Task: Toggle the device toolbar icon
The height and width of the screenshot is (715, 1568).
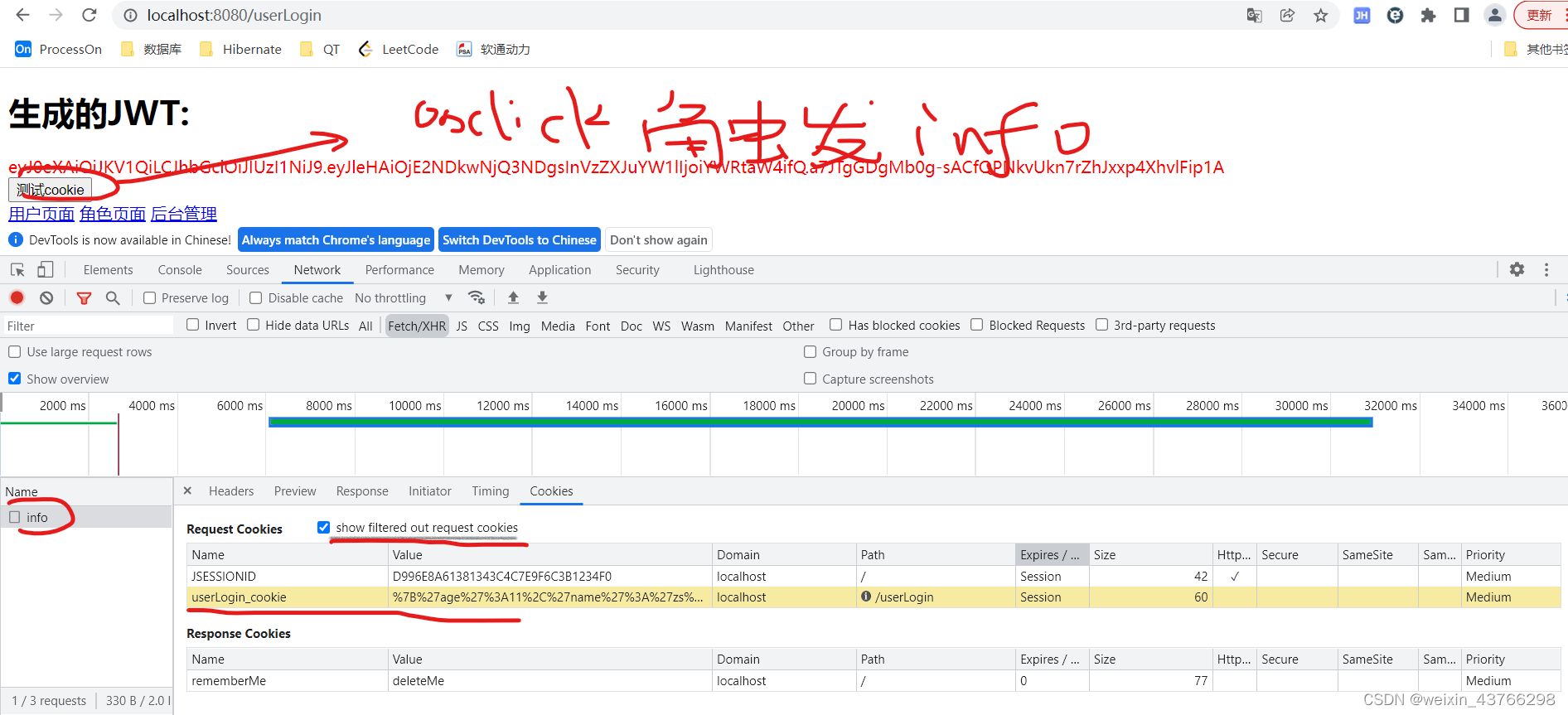Action: click(46, 269)
